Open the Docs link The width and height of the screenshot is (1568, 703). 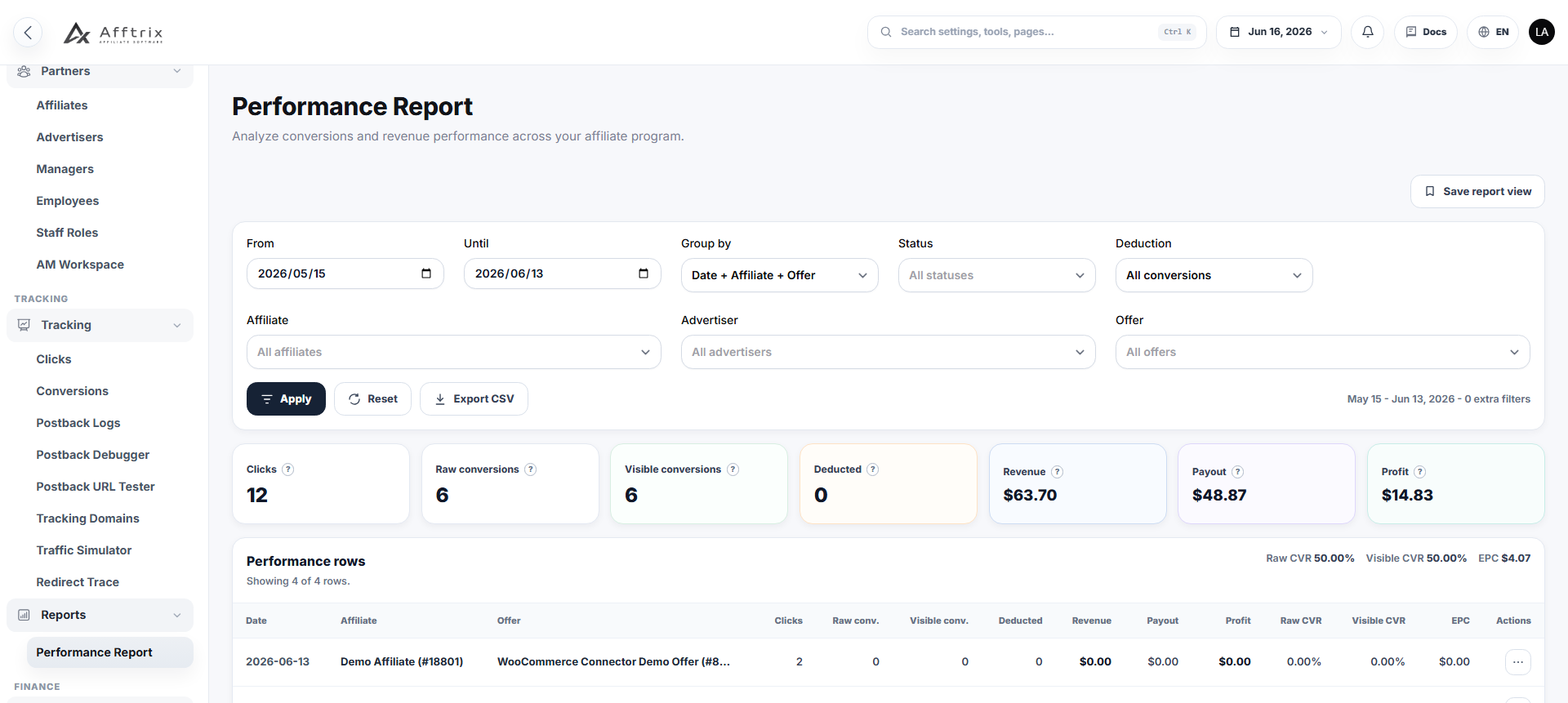click(1425, 32)
